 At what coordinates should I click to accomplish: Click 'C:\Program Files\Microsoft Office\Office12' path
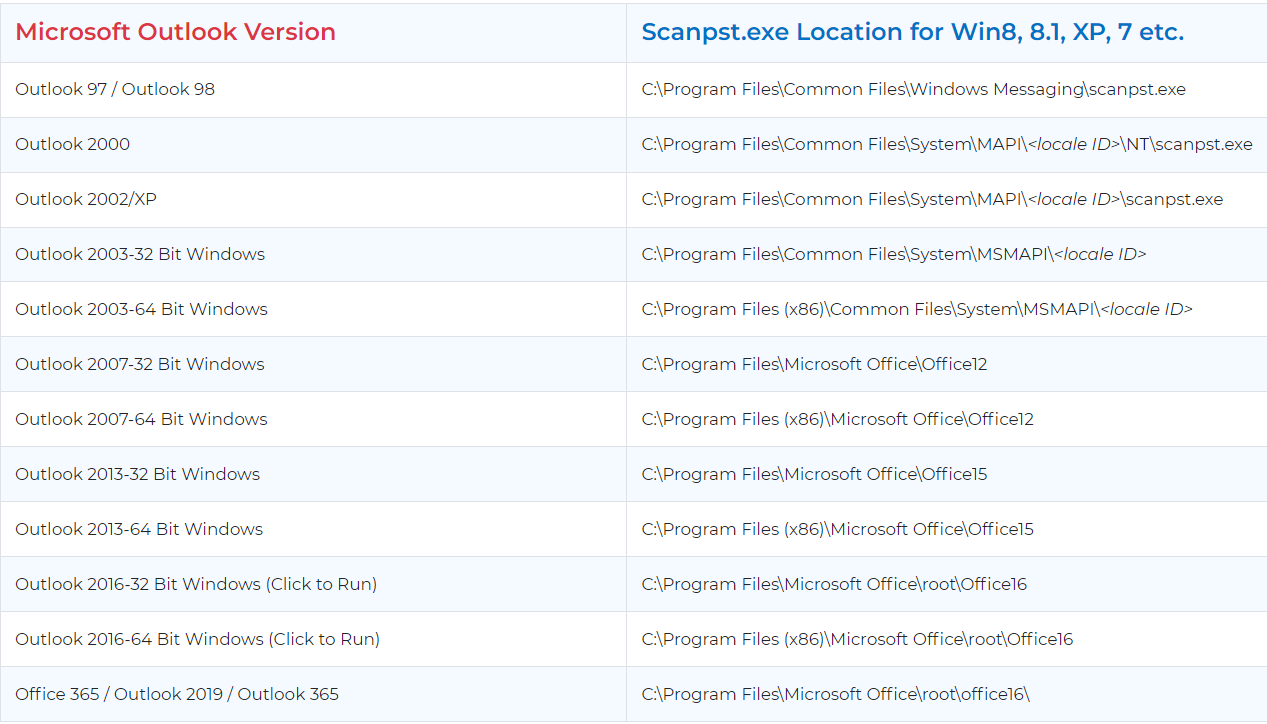click(x=814, y=364)
